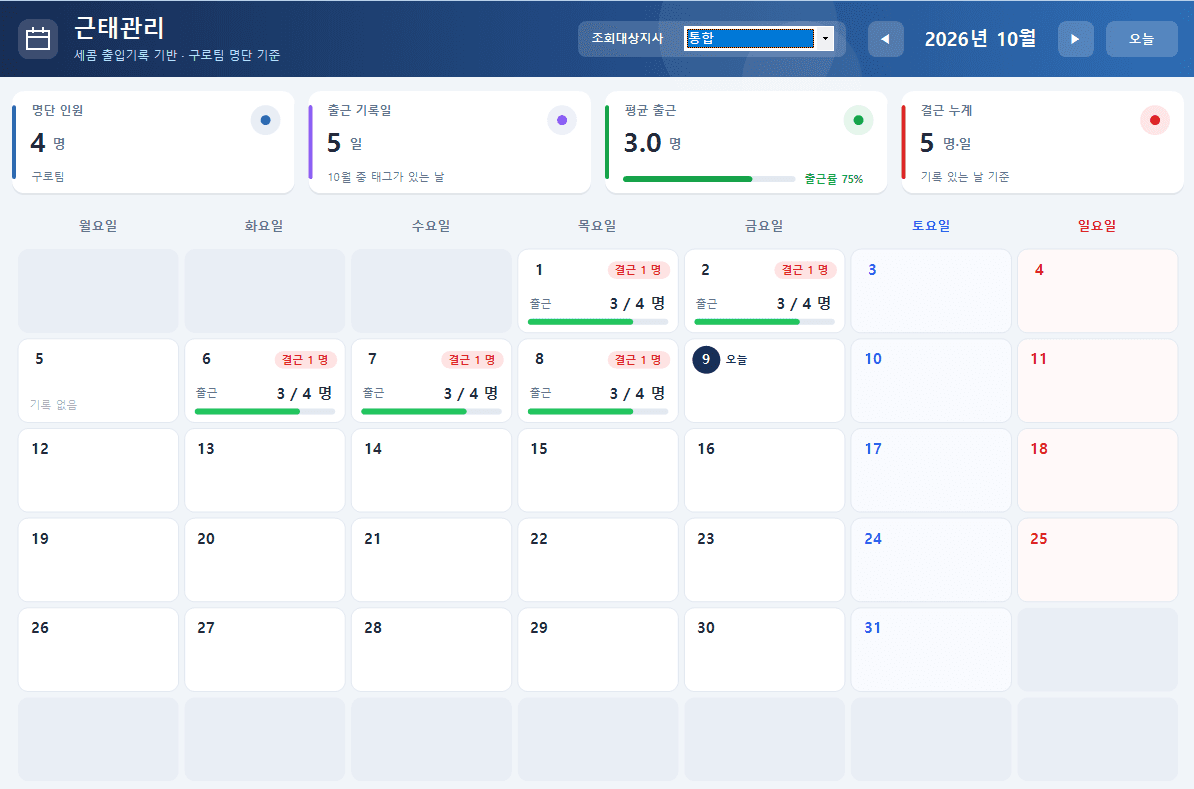Click attendance progress bar on October 7
Viewport: 1194px width, 789px height.
[x=431, y=411]
